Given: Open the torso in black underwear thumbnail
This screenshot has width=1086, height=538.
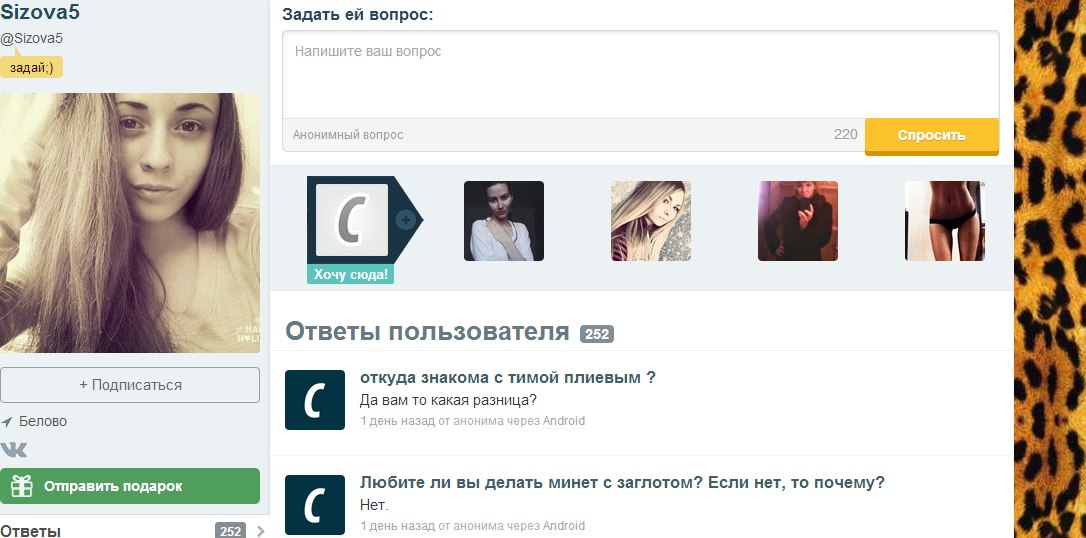Looking at the screenshot, I should 945,221.
